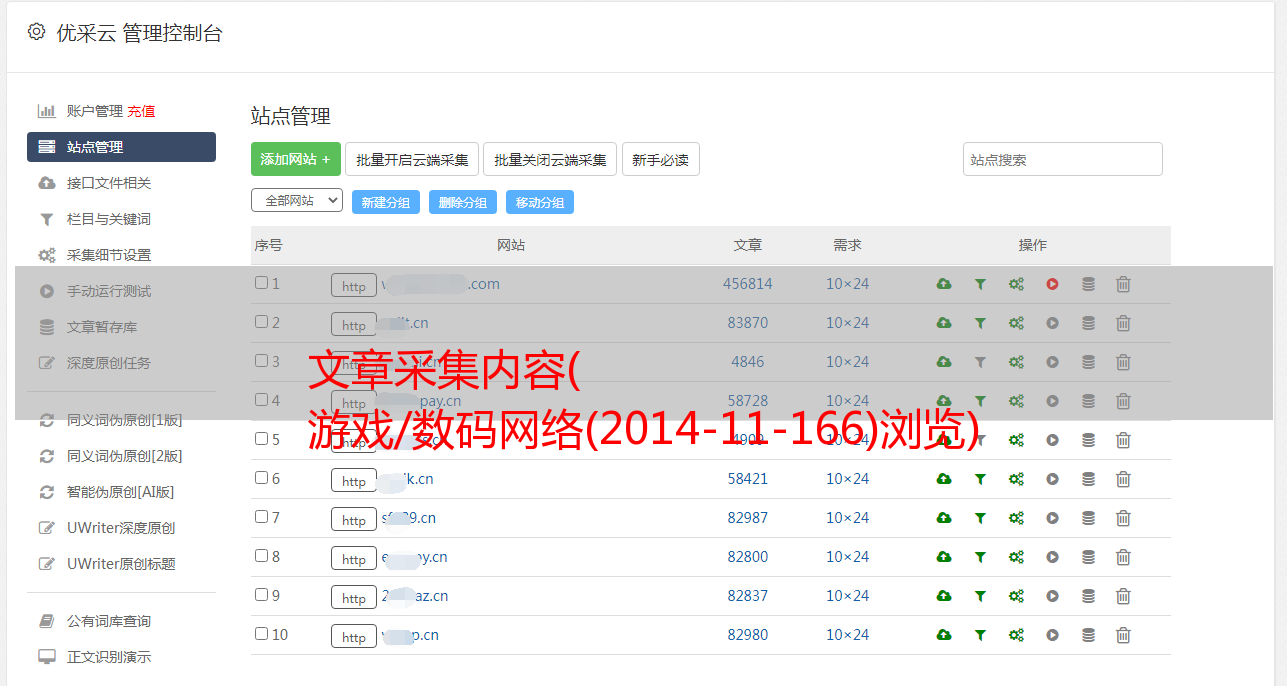The image size is (1287, 686).
Task: Click the play icon in row 5
Action: tap(1052, 440)
